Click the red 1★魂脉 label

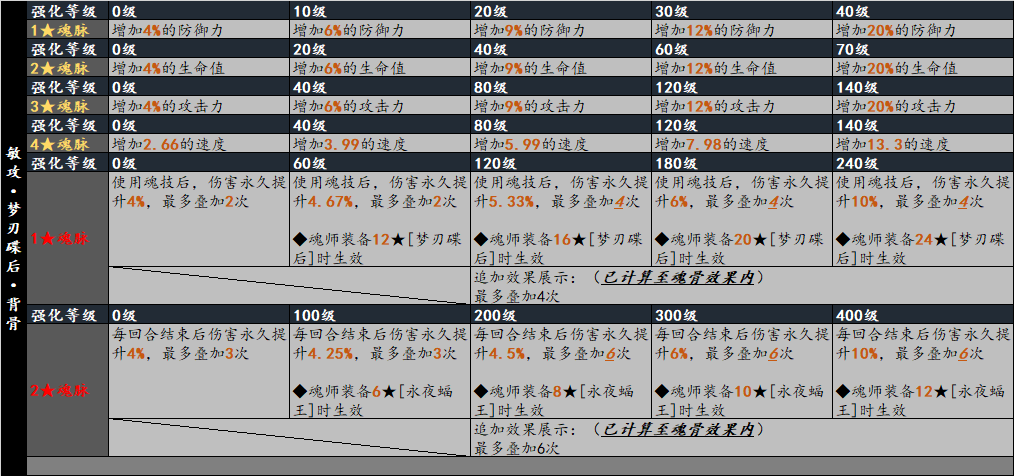[x=67, y=239]
